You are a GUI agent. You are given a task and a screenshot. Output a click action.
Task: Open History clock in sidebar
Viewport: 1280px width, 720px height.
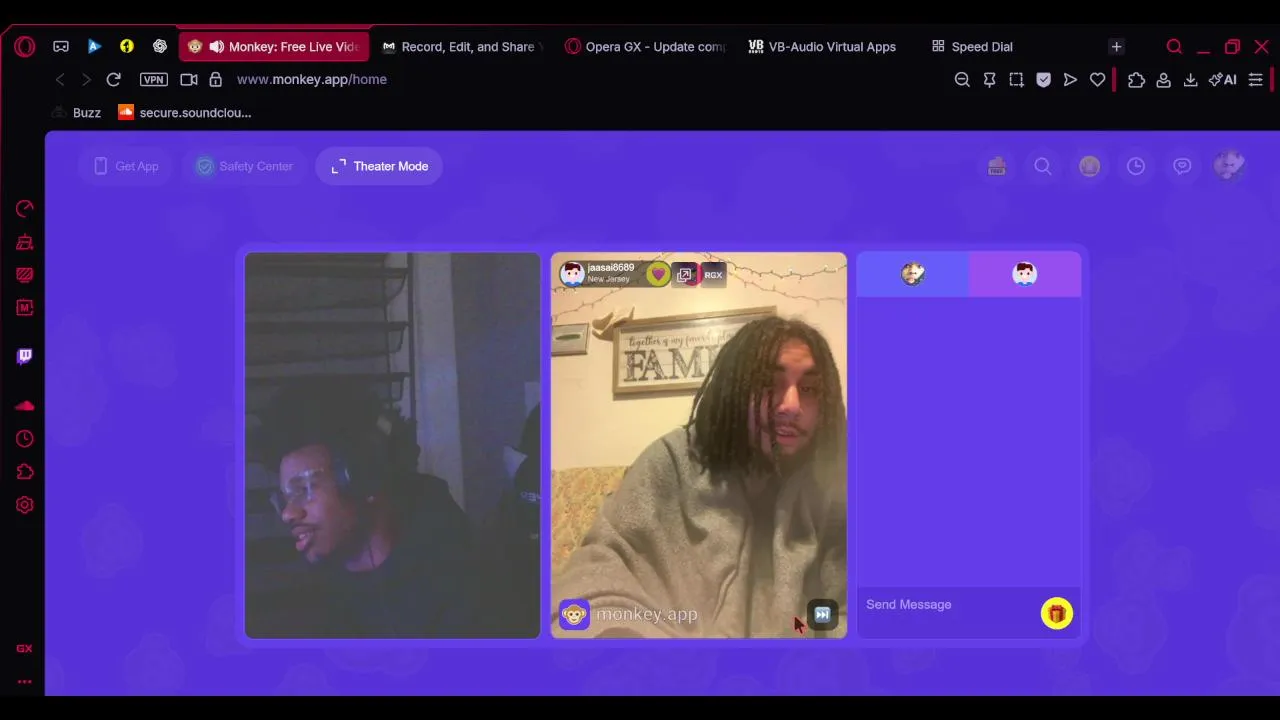(x=25, y=439)
